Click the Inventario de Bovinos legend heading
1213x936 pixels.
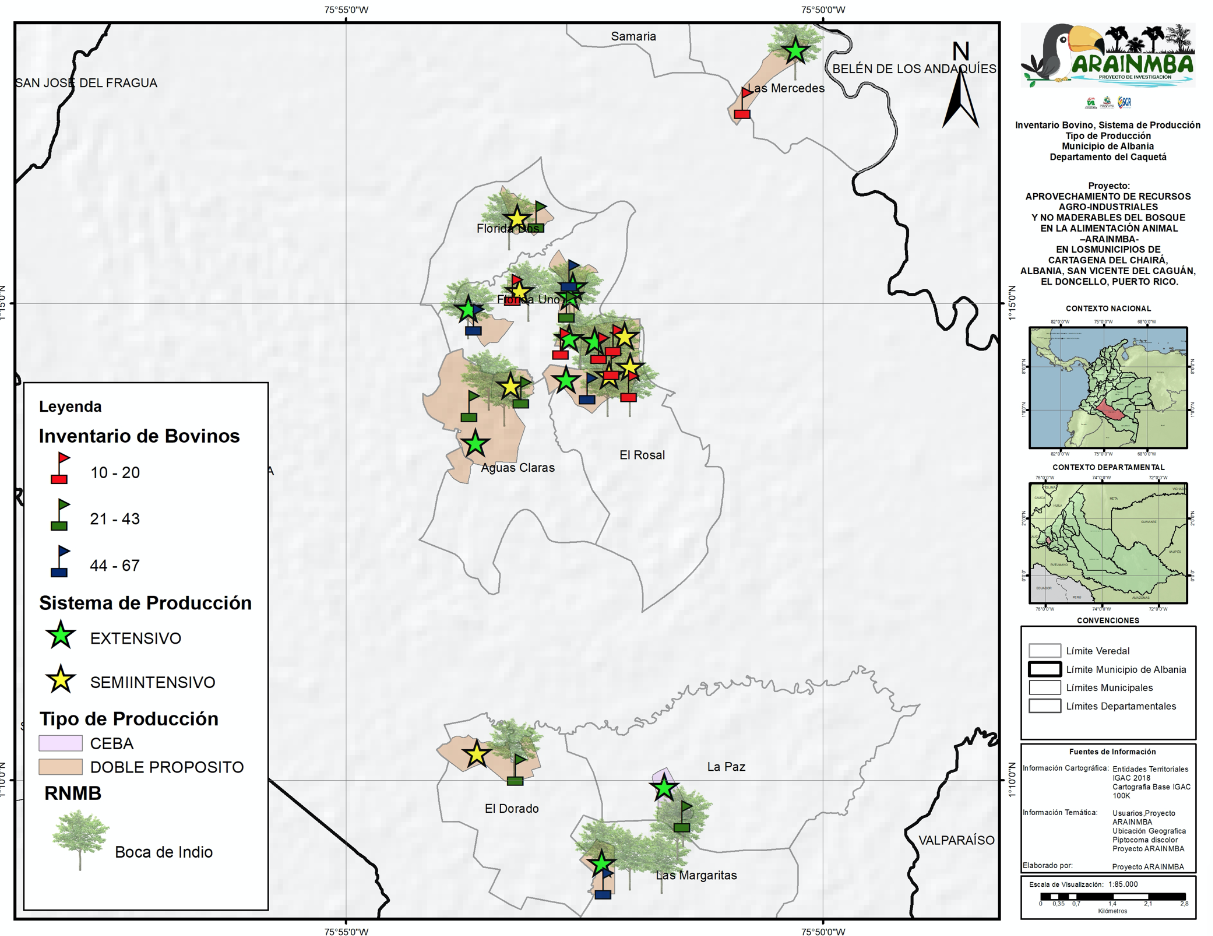(139, 436)
